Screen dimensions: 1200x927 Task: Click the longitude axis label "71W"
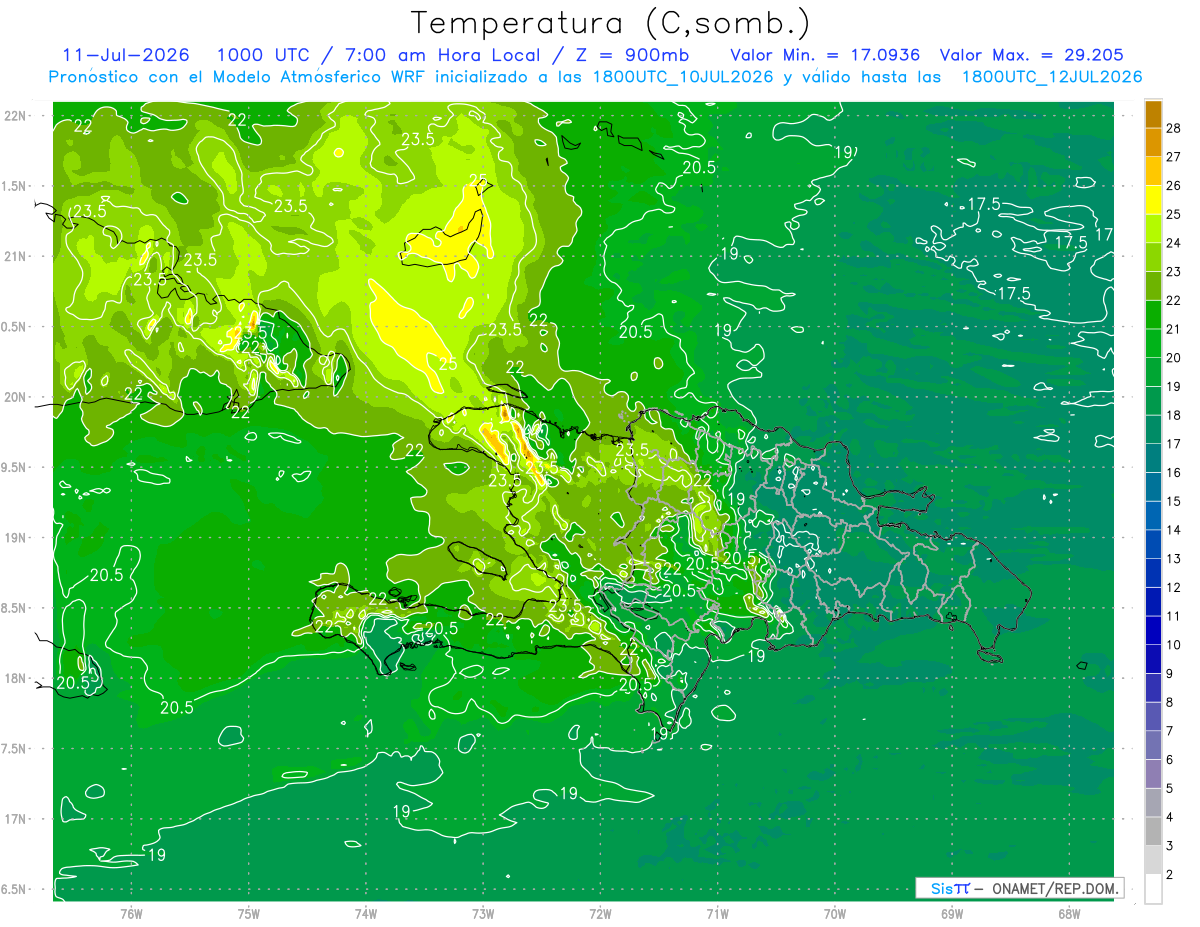(717, 914)
